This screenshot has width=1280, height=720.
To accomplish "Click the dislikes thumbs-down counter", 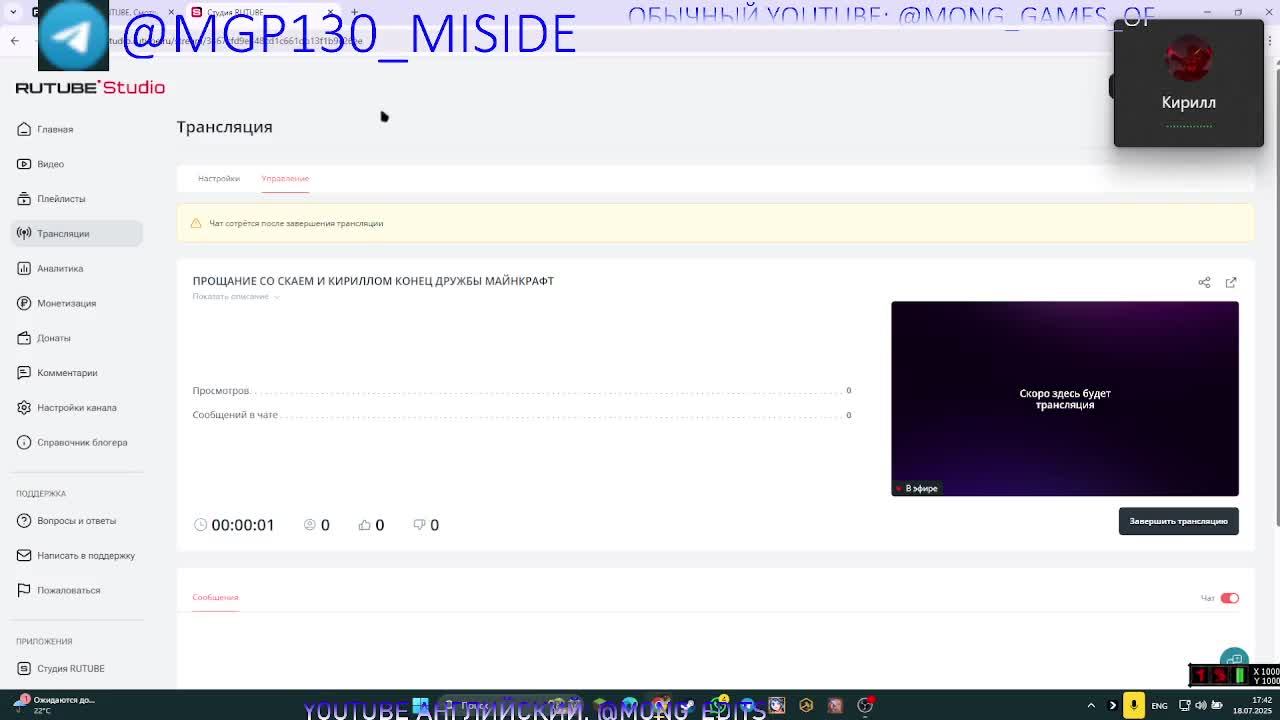I will point(426,525).
